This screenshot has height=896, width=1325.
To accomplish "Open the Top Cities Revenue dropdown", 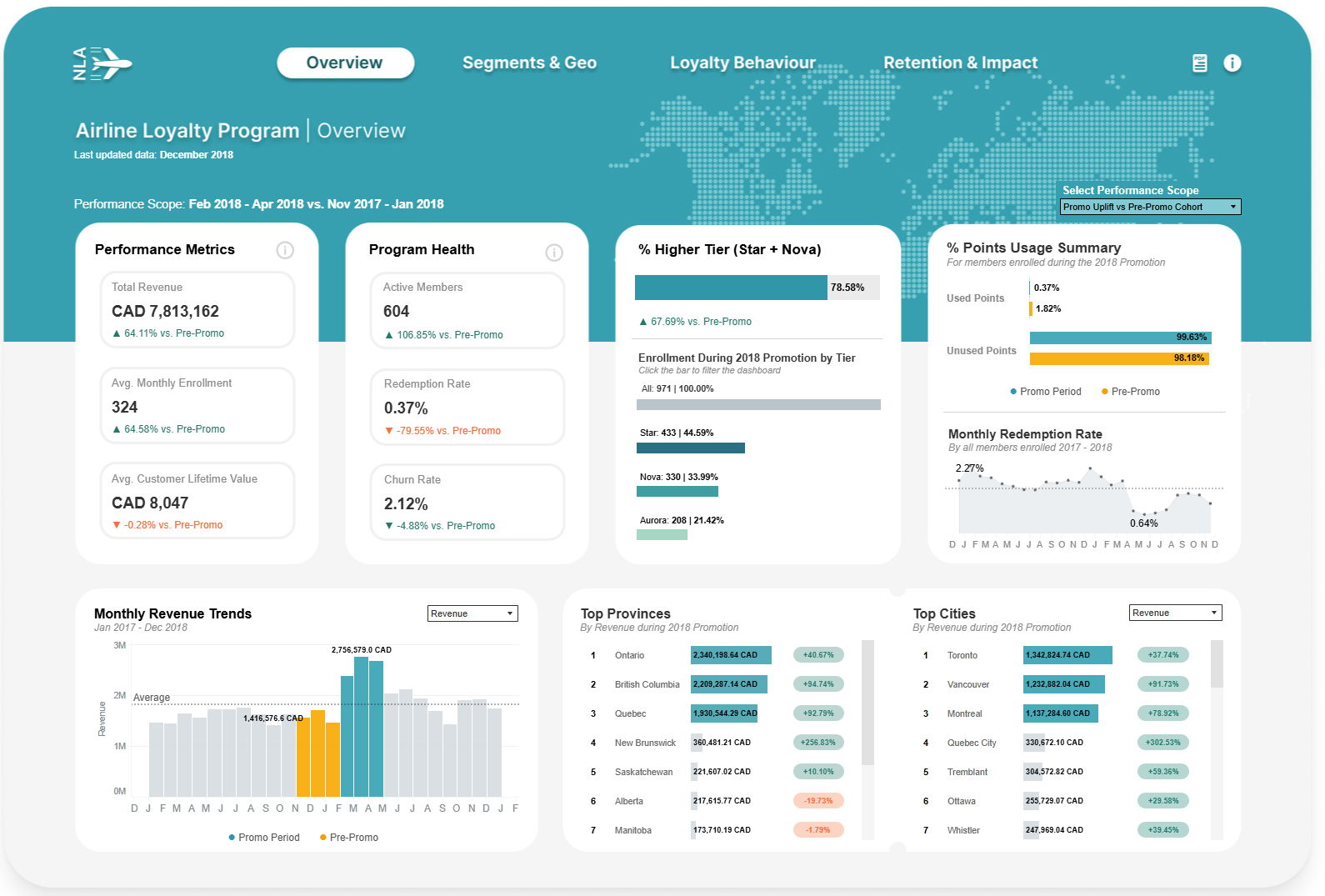I will tap(1175, 613).
